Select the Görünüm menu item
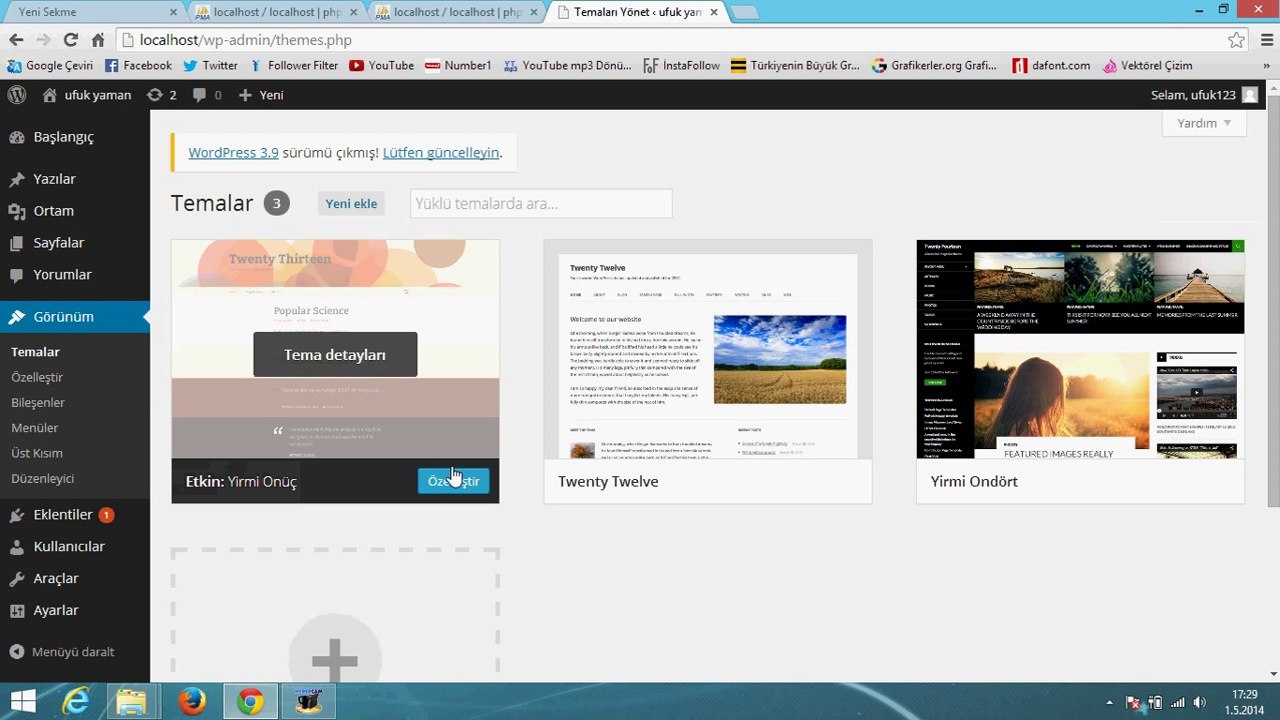Image resolution: width=1280 pixels, height=720 pixels. click(x=75, y=317)
